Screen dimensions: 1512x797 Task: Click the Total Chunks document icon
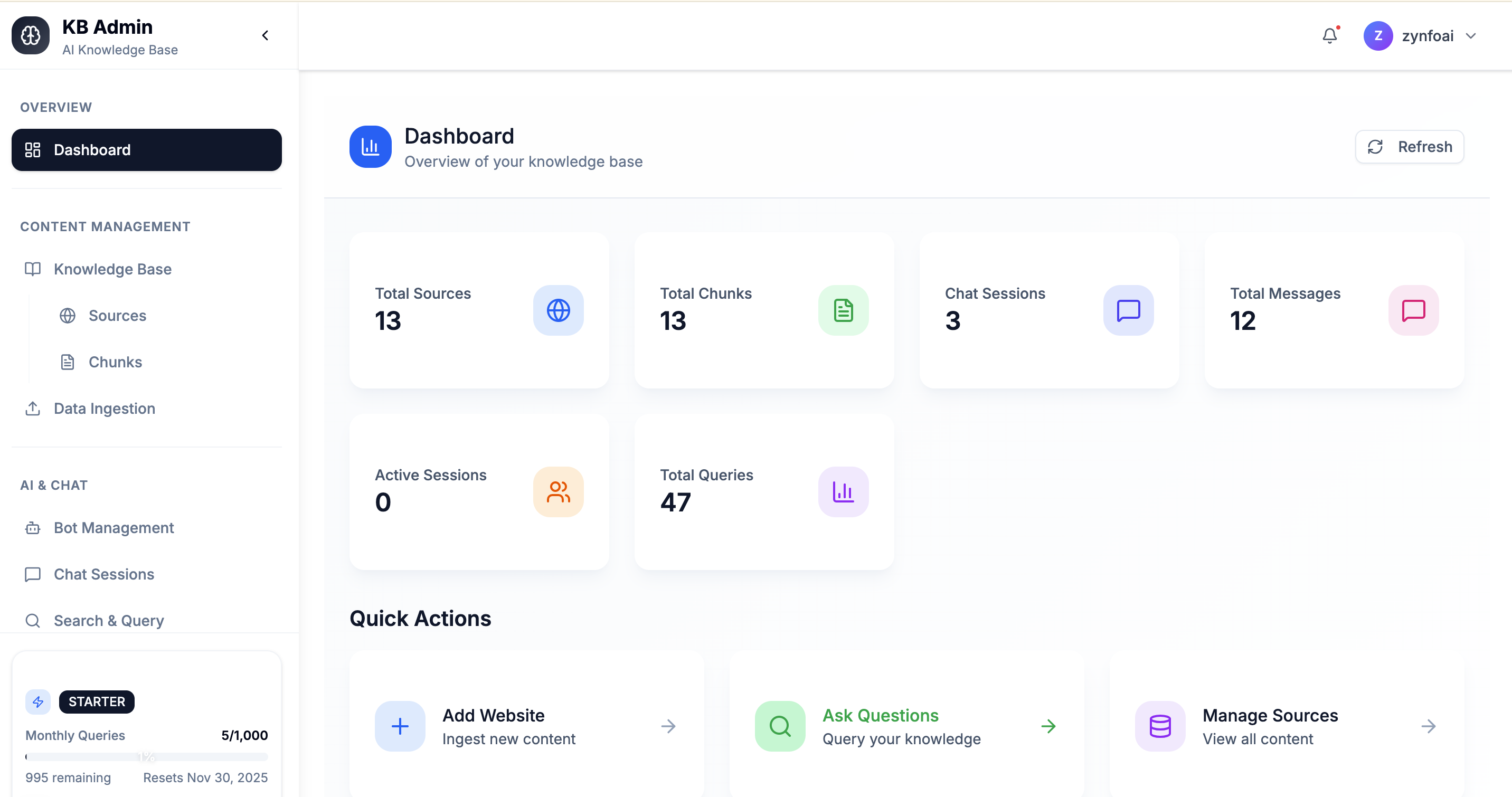coord(844,310)
